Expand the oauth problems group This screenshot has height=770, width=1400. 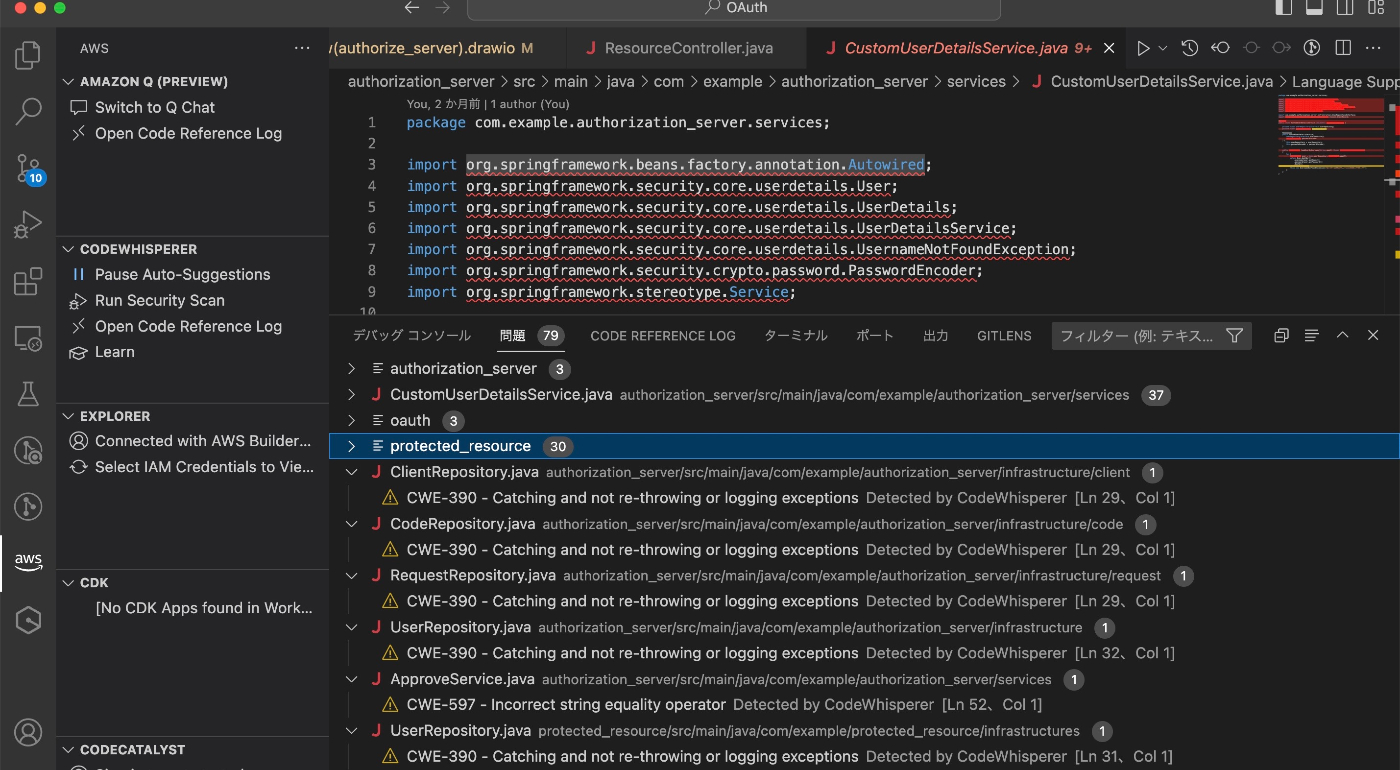351,421
